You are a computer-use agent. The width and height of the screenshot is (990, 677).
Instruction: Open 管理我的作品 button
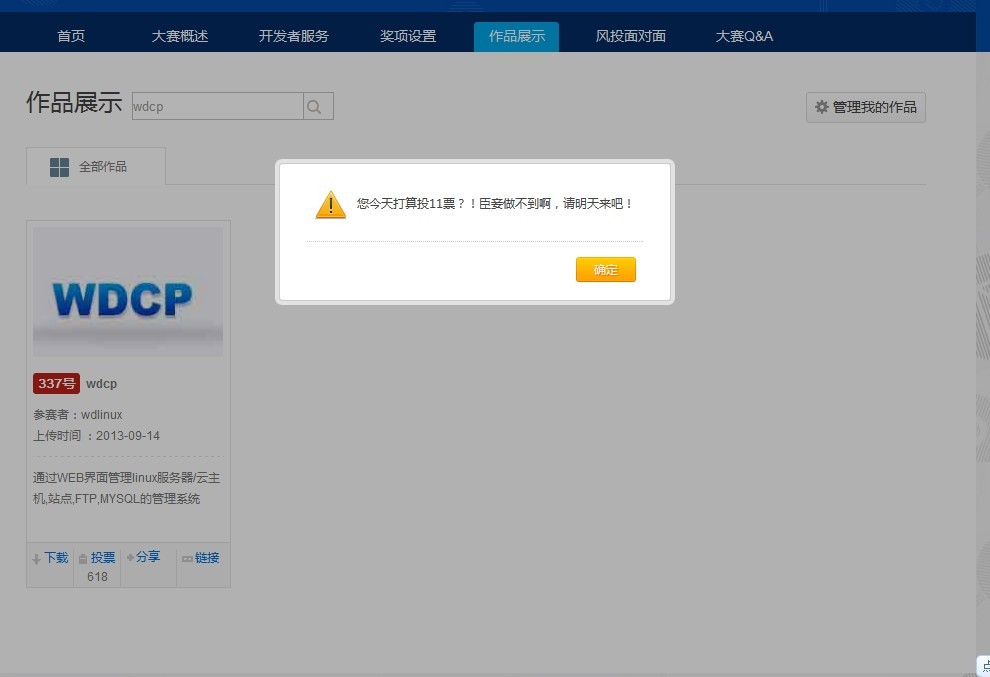[865, 107]
